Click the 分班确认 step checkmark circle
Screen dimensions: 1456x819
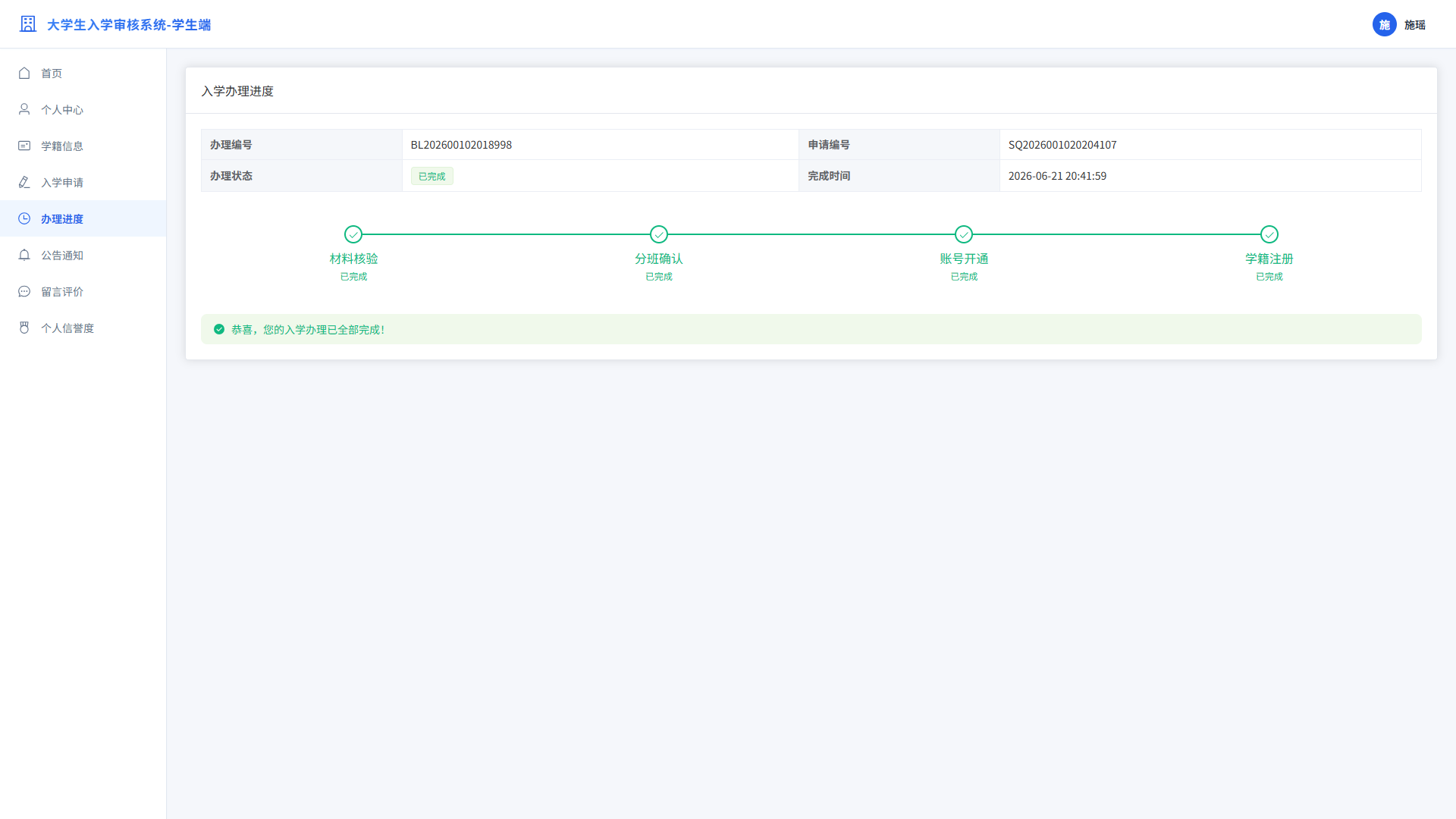[659, 234]
